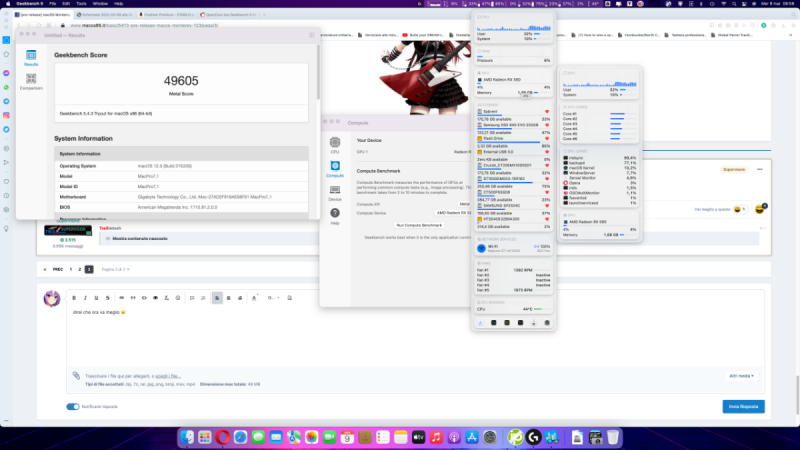800x450 pixels.
Task: Click the Italic formatting icon in editor
Action: point(86,298)
